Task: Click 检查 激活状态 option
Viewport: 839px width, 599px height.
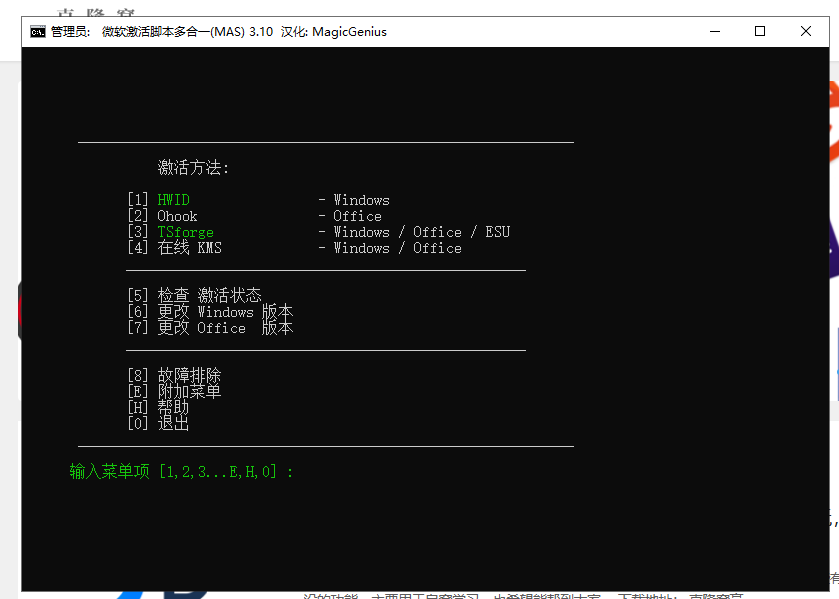Action: [x=209, y=296]
